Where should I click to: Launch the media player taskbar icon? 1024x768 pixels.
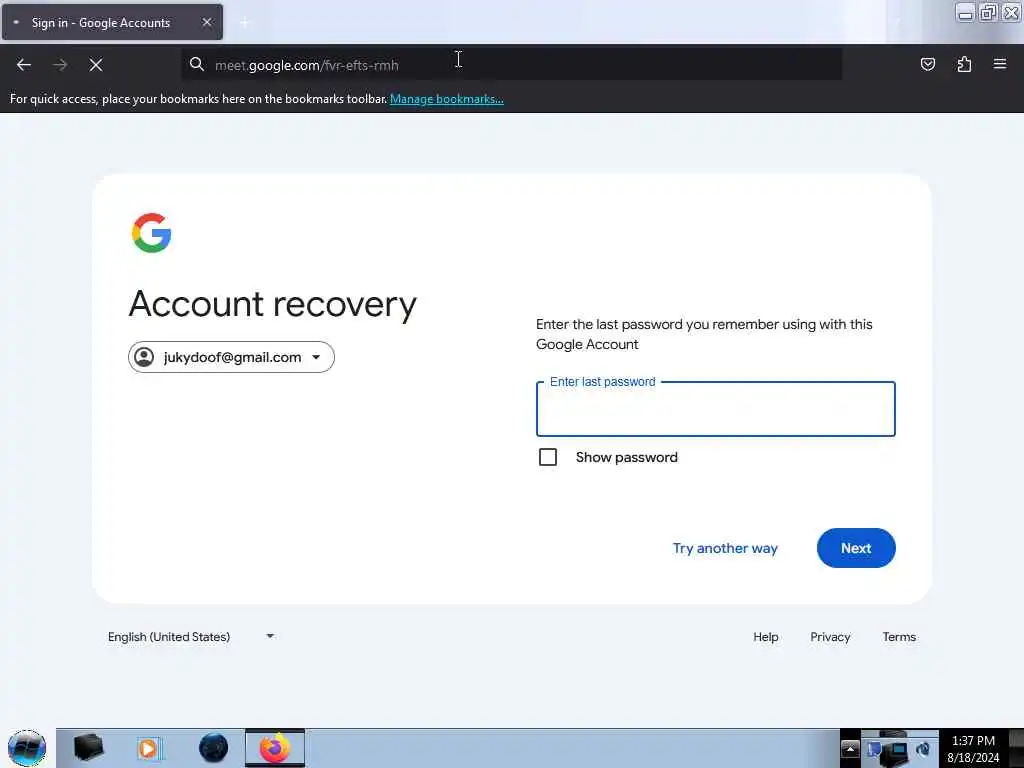coord(148,748)
